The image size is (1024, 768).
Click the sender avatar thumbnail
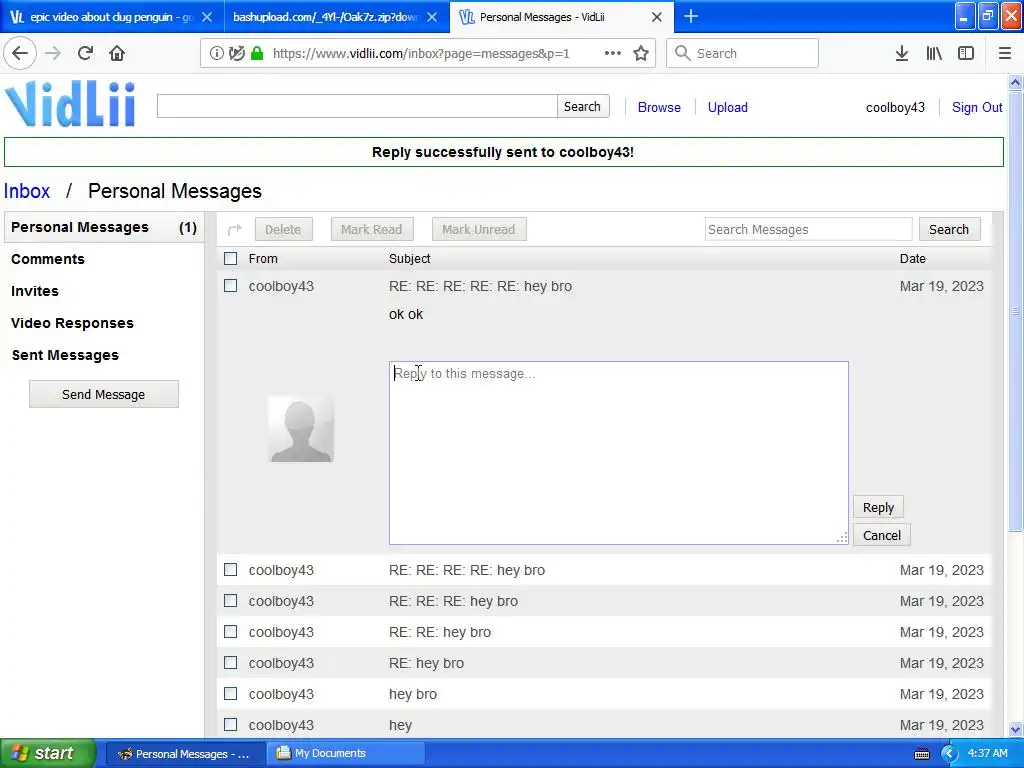point(301,428)
